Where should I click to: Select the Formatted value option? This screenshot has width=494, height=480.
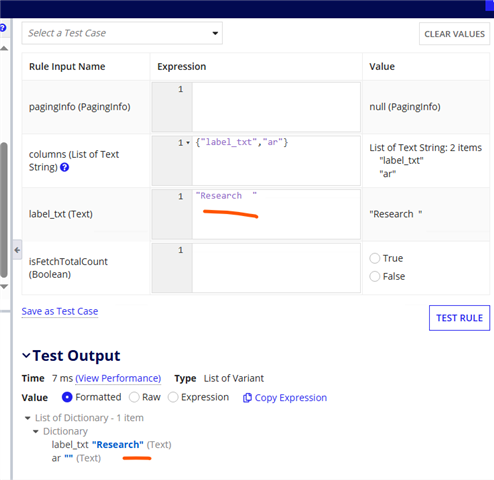[x=67, y=397]
